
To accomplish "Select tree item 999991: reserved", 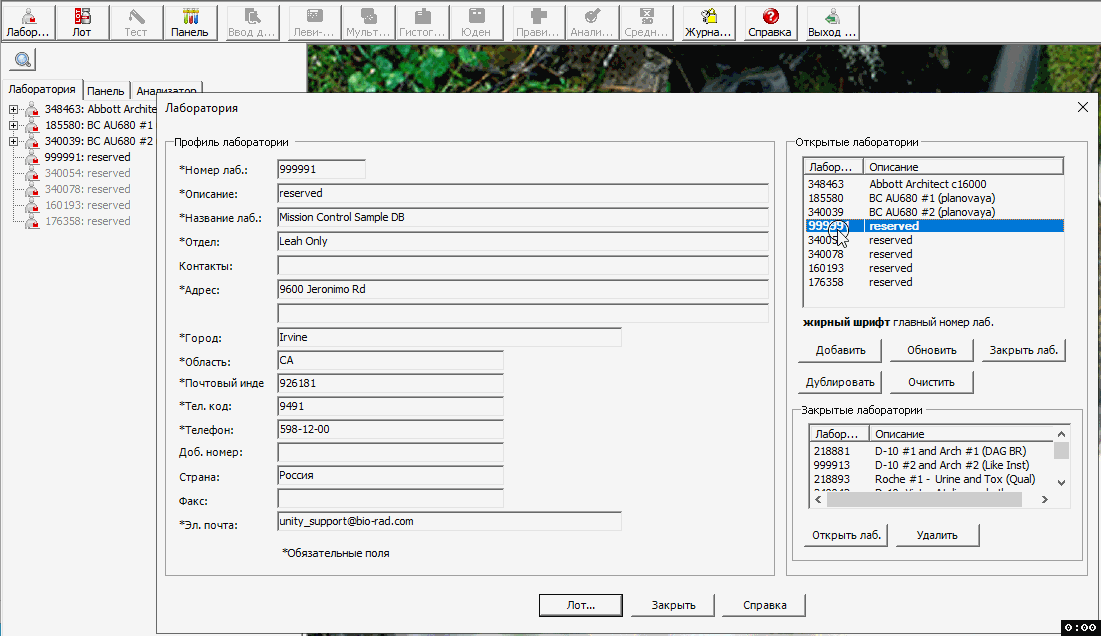I will coord(88,157).
